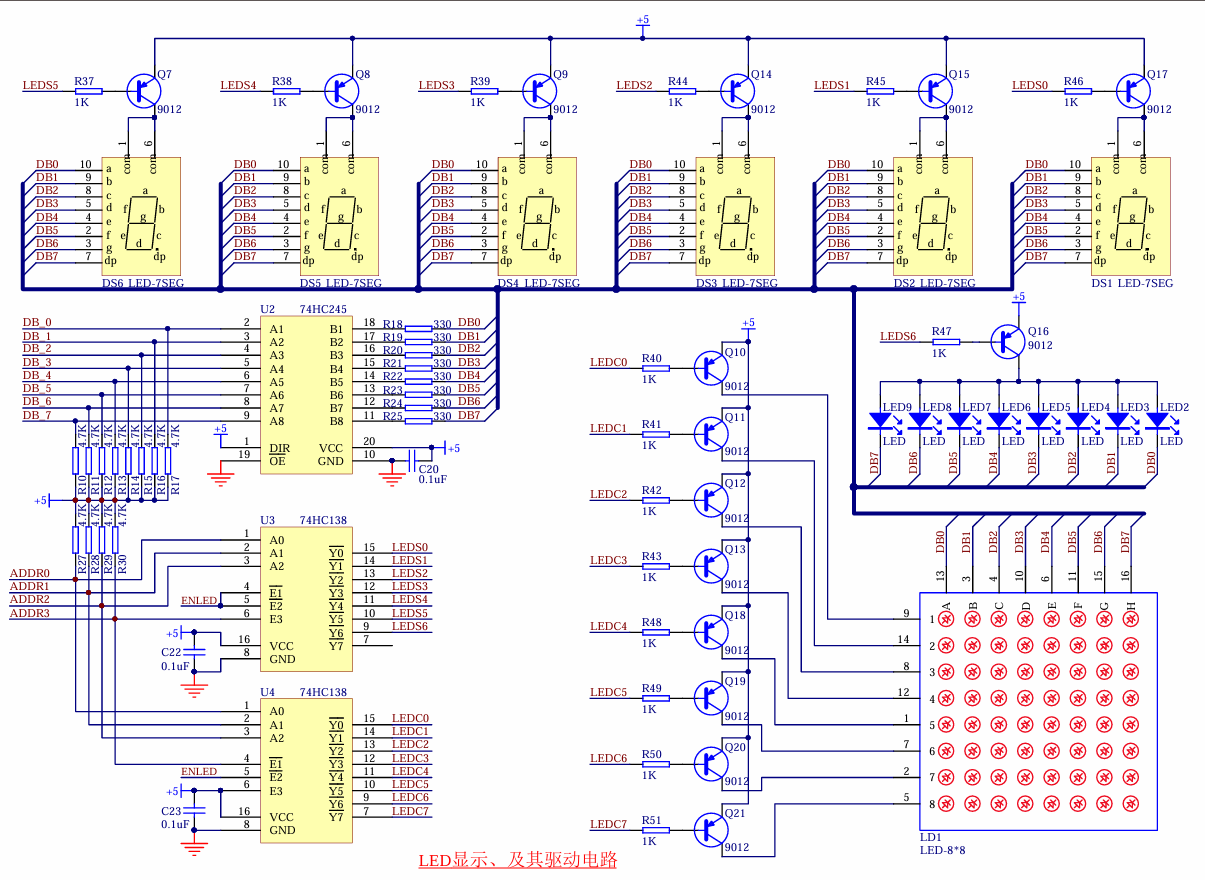Click "LEDS6" label left of R47
Screen dimensions: 1205x880
[x=897, y=336]
